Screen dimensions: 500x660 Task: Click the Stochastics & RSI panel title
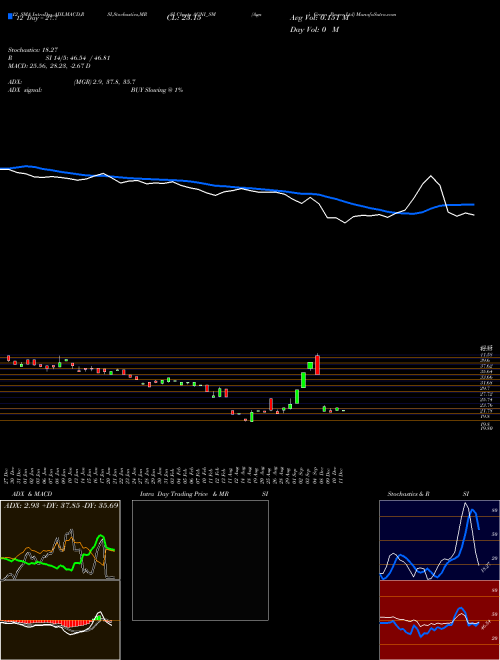428,494
